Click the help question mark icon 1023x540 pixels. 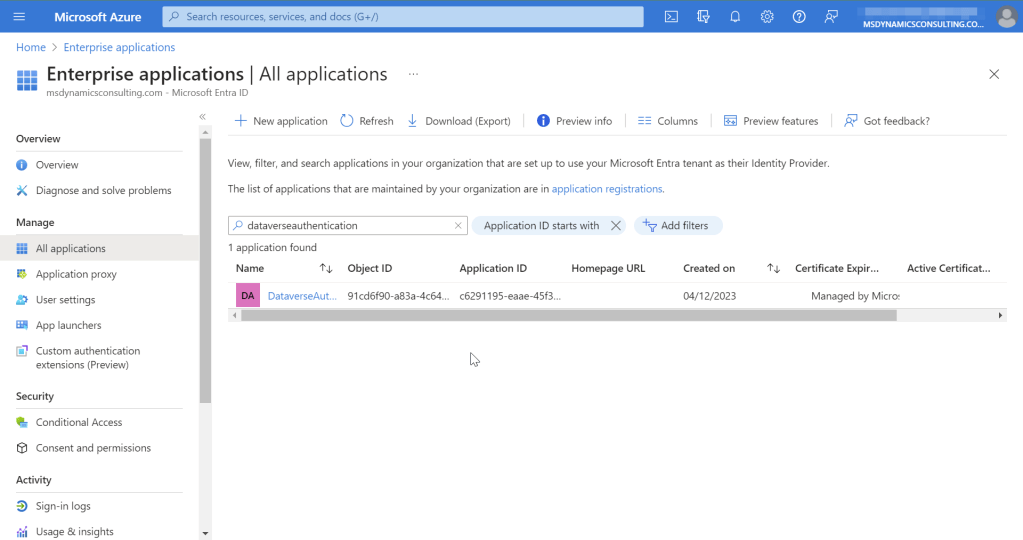799,17
